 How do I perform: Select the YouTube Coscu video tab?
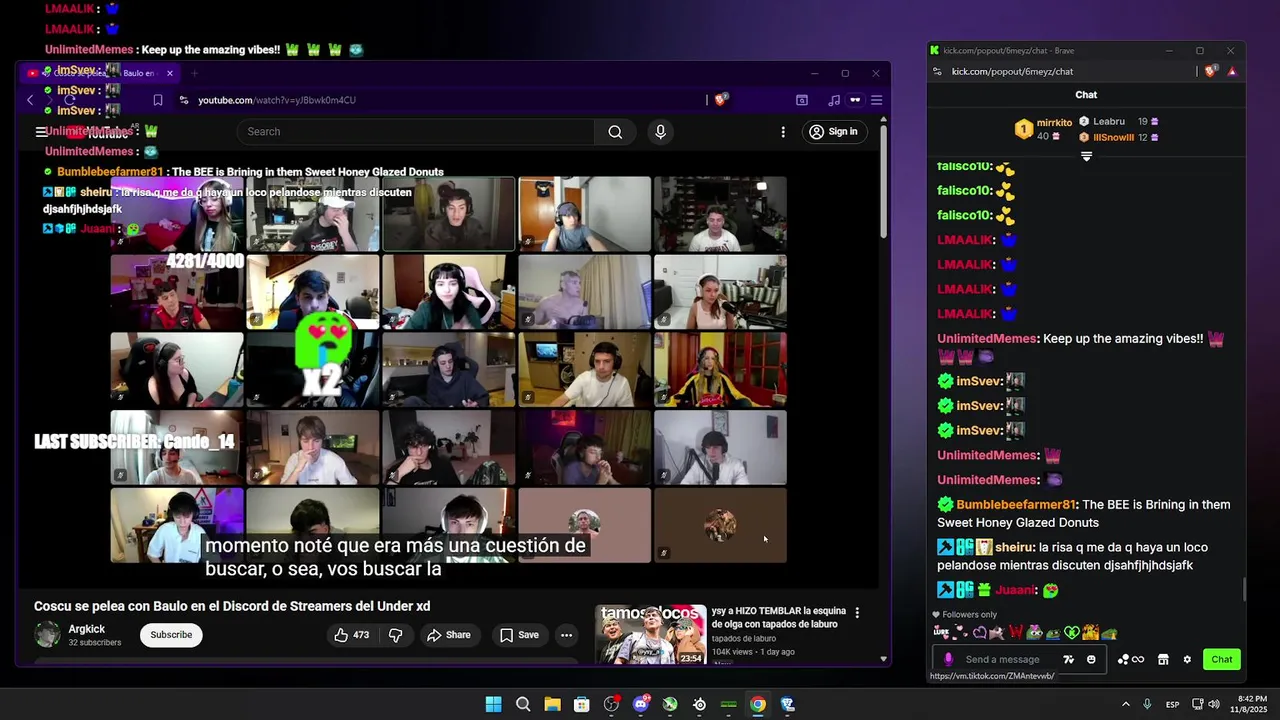(x=100, y=73)
